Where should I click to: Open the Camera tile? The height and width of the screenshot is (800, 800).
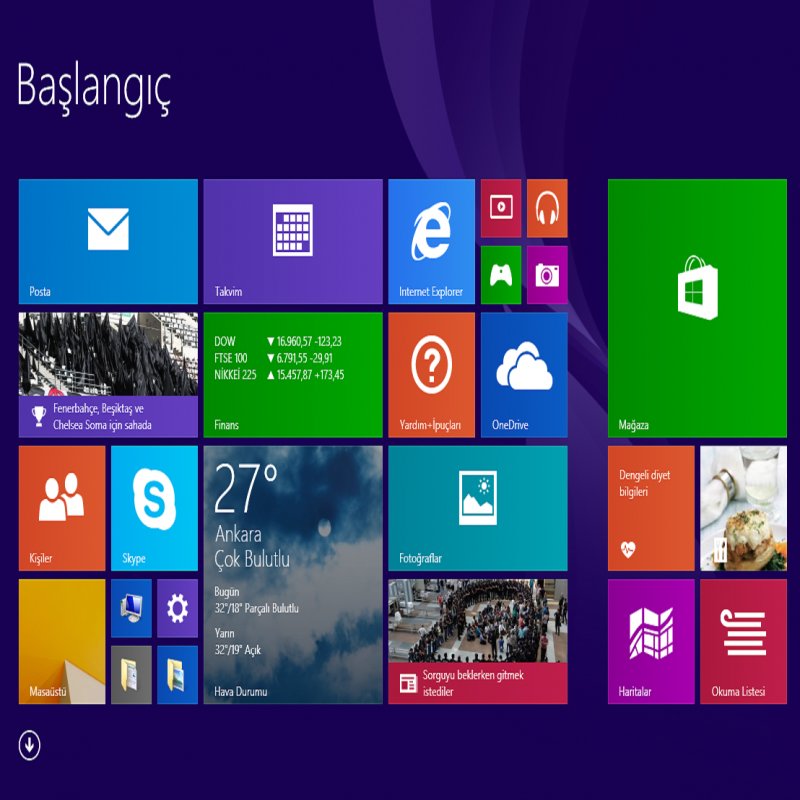tap(547, 275)
